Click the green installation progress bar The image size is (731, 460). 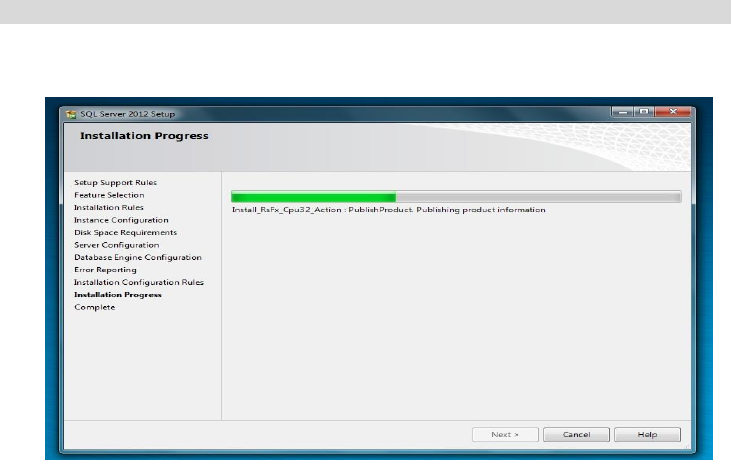456,197
